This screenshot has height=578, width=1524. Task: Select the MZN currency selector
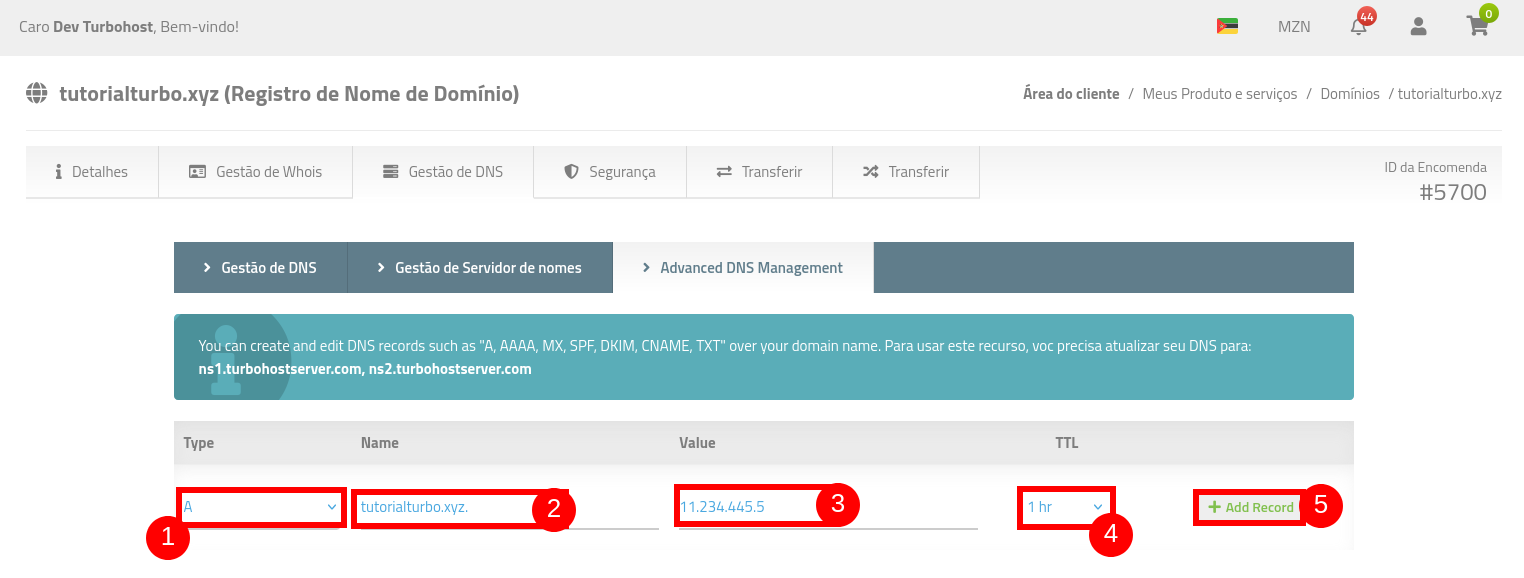(1293, 27)
